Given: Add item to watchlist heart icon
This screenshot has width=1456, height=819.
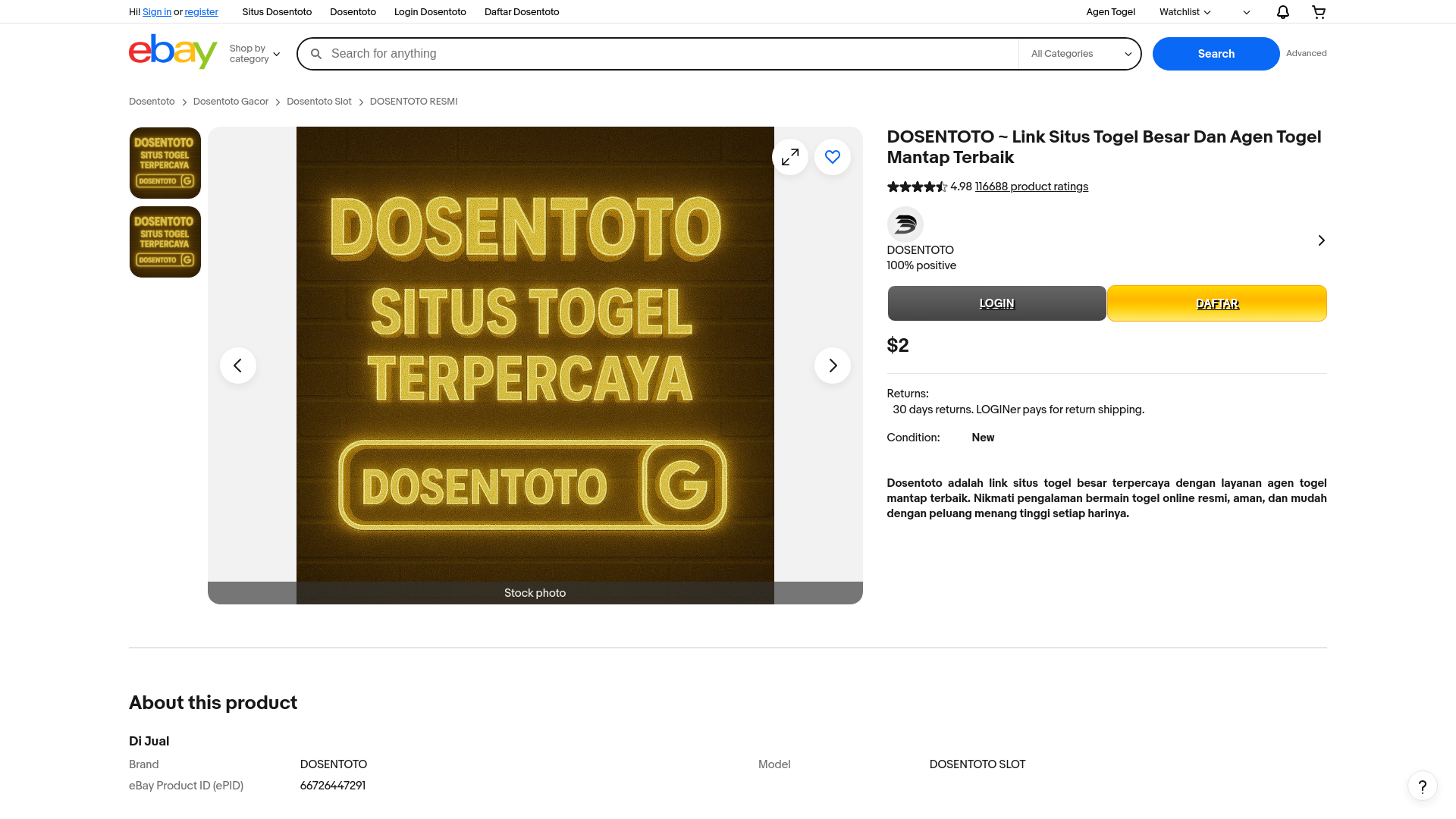Looking at the screenshot, I should coord(832,157).
